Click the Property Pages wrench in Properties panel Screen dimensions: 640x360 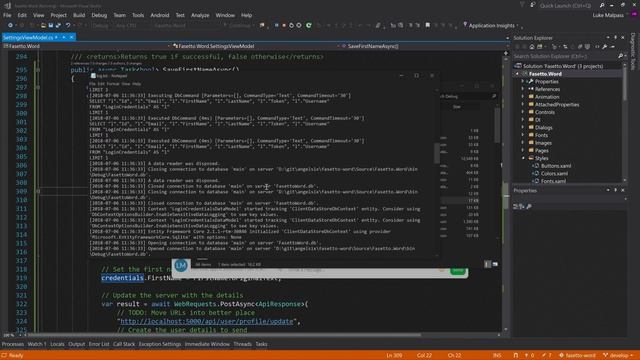click(529, 207)
